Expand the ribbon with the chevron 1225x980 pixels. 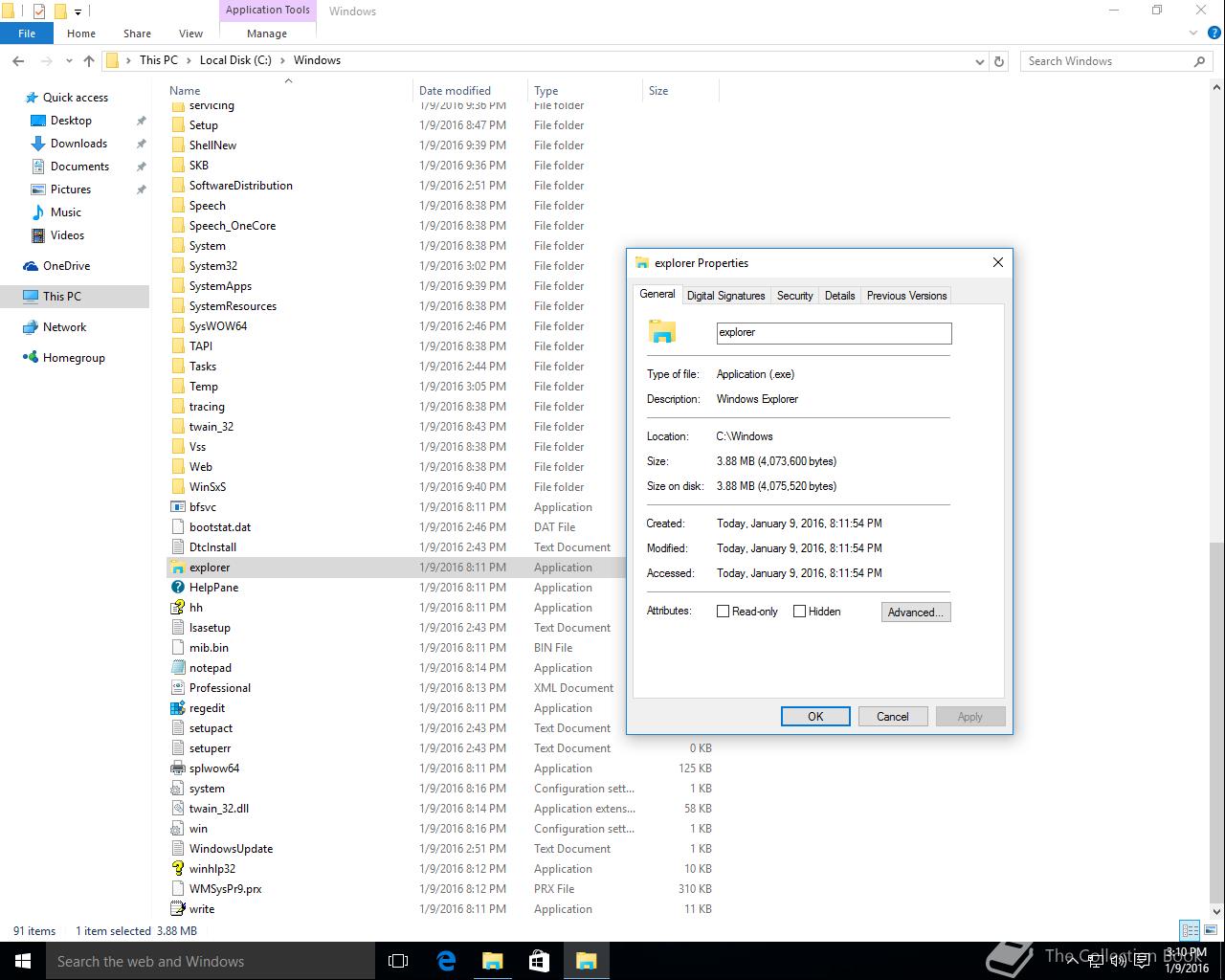[1193, 33]
